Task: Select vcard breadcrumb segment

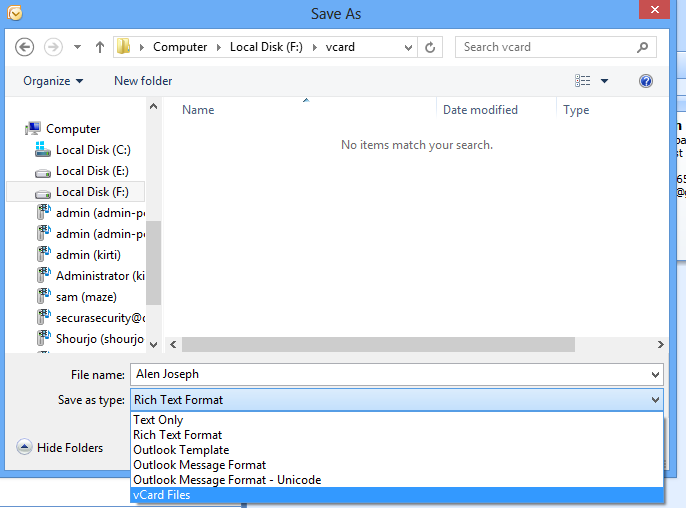Action: tap(340, 47)
